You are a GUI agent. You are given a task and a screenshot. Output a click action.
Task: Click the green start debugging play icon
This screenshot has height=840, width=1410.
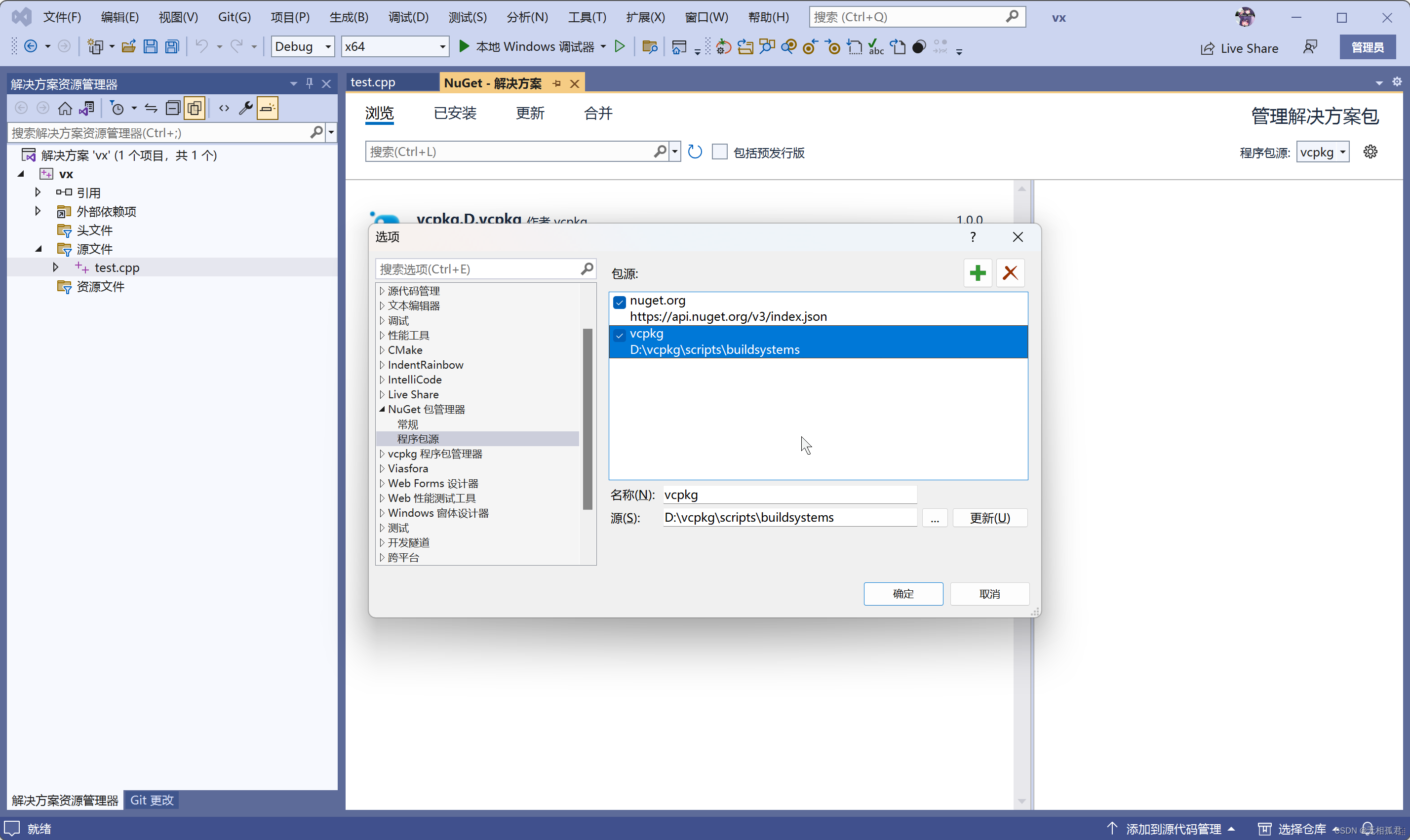(x=464, y=46)
